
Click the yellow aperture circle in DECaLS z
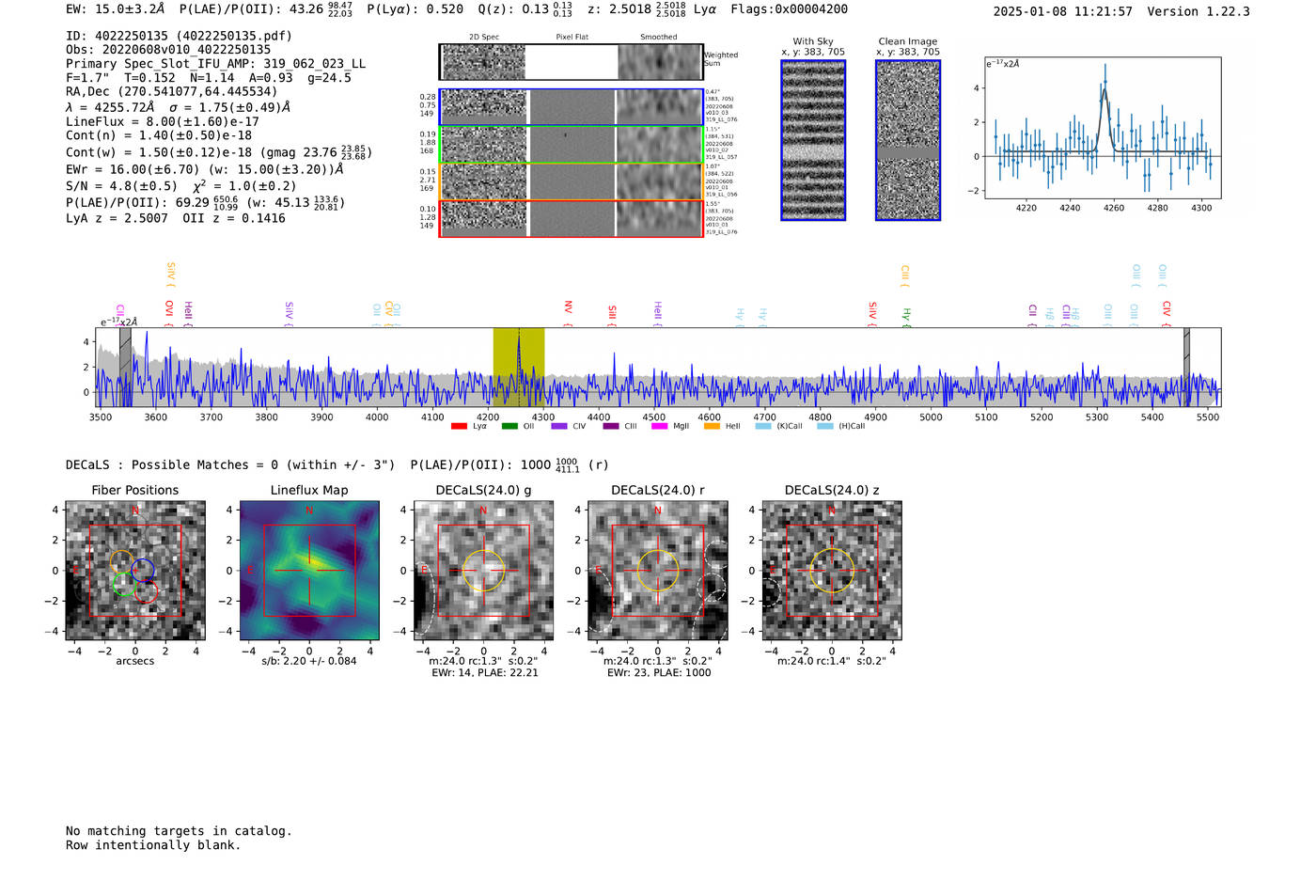(x=832, y=571)
